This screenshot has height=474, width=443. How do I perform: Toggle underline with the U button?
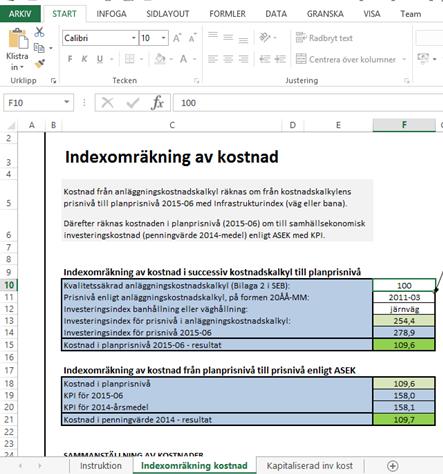click(x=100, y=59)
